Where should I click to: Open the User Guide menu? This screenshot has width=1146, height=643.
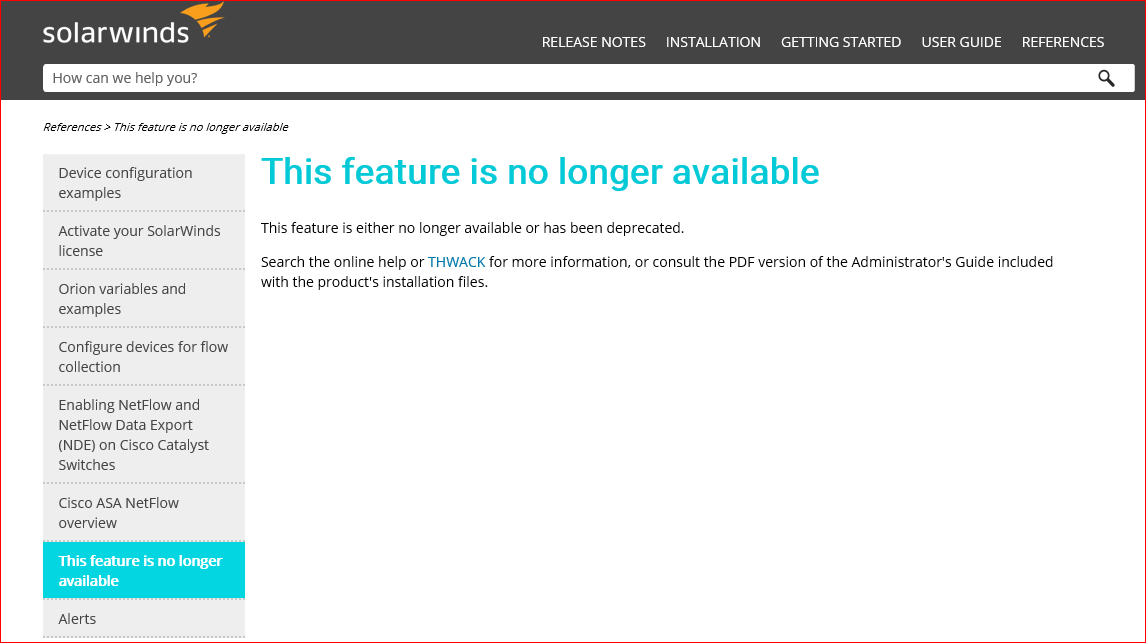[x=961, y=42]
